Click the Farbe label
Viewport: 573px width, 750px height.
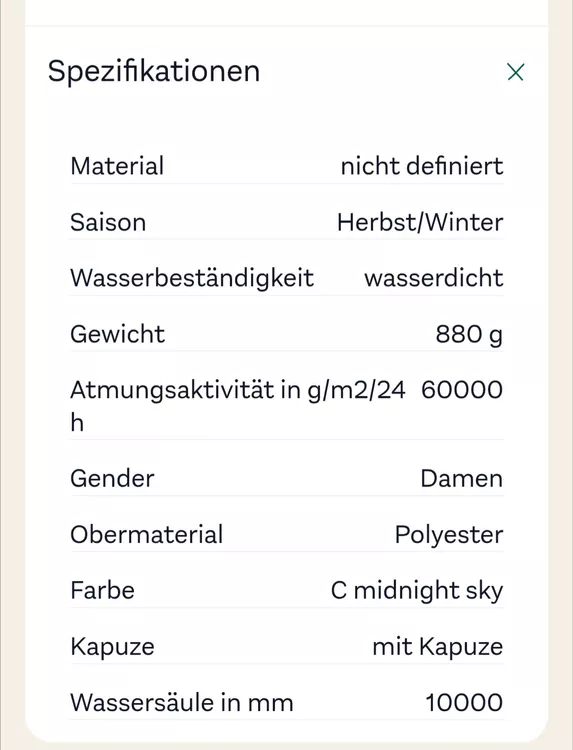pyautogui.click(x=102, y=590)
